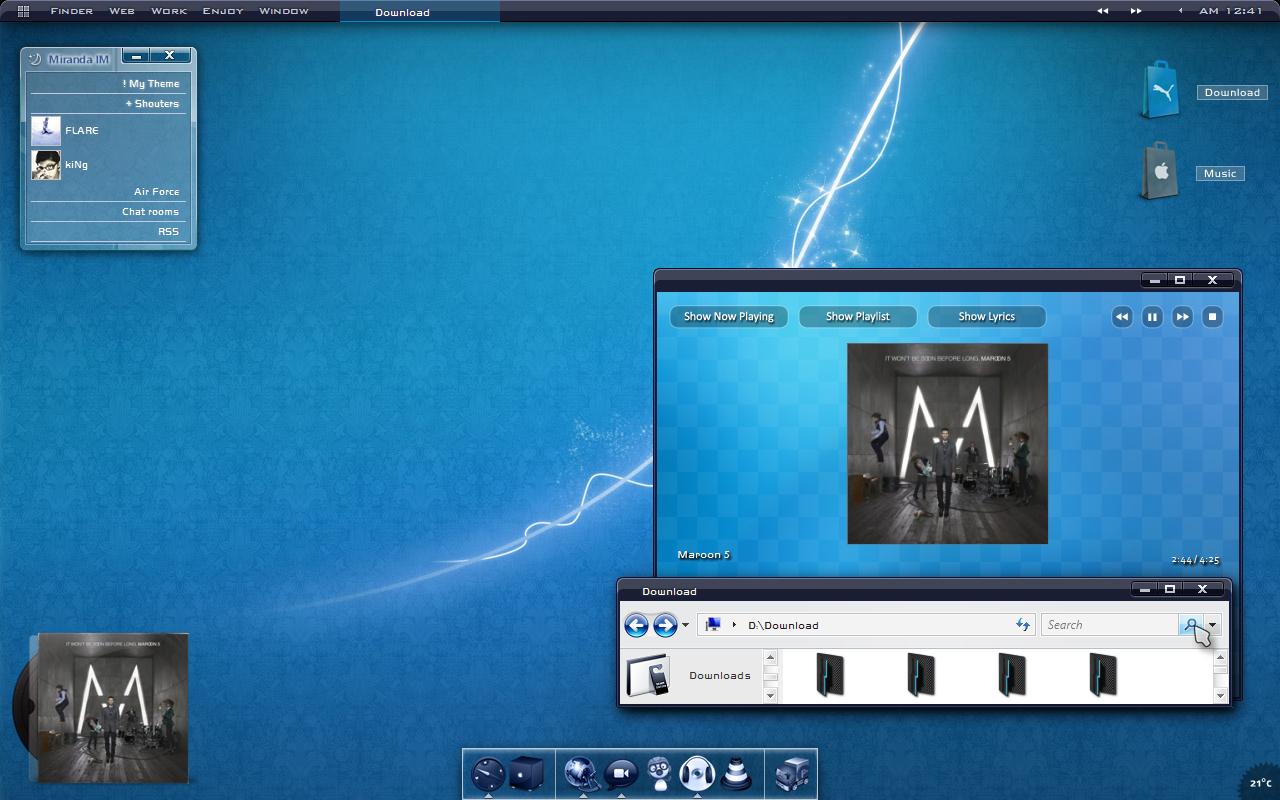Open the clock app in the dock
Screen dimensions: 1280x800
click(488, 774)
